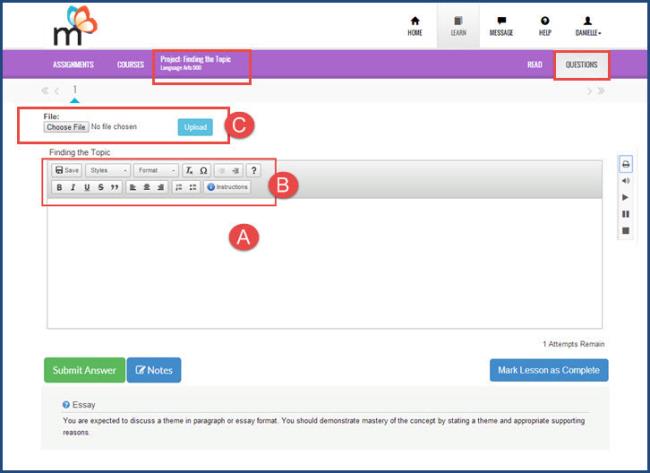Click the print icon on right sidebar
650x473 pixels.
[626, 165]
